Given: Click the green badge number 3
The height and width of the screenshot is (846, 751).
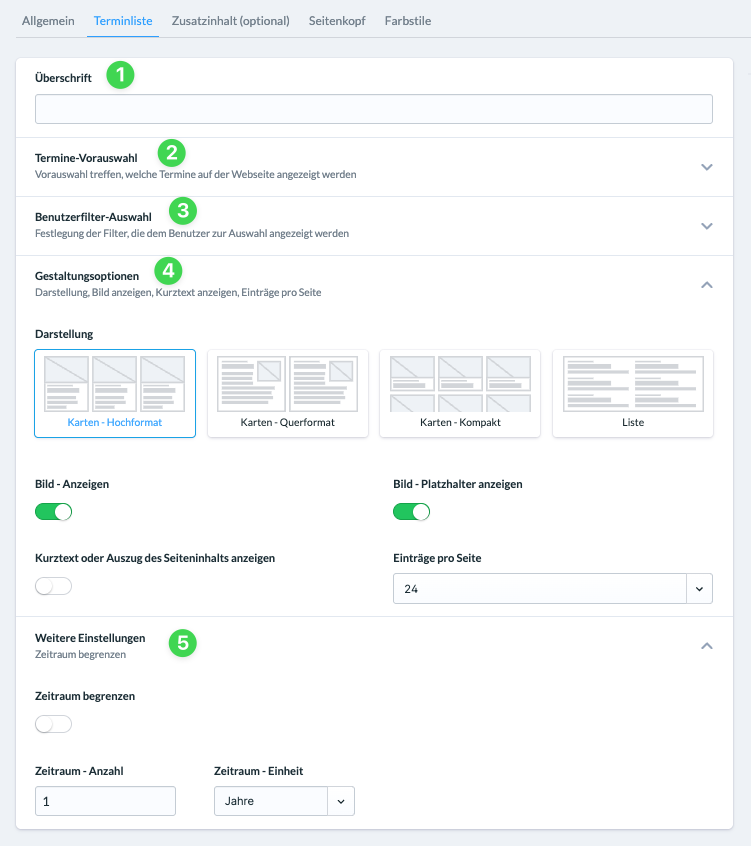Looking at the screenshot, I should (183, 211).
